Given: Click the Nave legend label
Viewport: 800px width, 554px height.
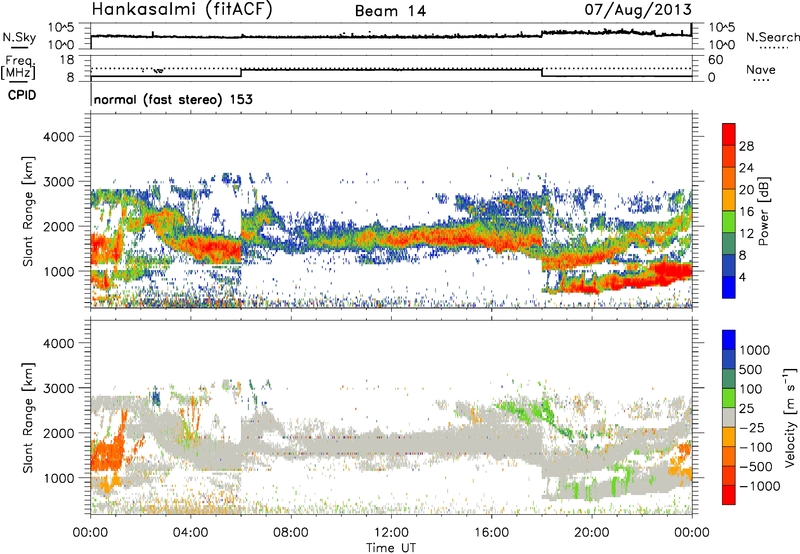Looking at the screenshot, I should pyautogui.click(x=761, y=70).
